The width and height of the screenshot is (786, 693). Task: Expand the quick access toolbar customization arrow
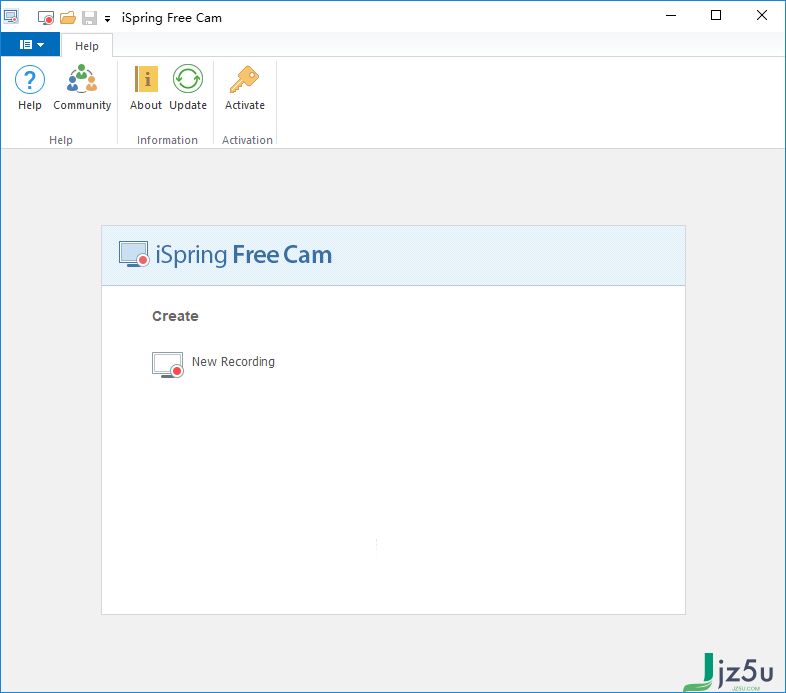[x=107, y=19]
